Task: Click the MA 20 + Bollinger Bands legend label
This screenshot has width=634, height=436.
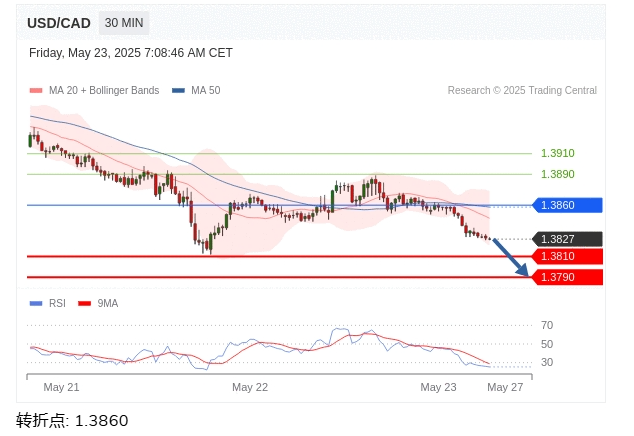Action: pos(104,90)
